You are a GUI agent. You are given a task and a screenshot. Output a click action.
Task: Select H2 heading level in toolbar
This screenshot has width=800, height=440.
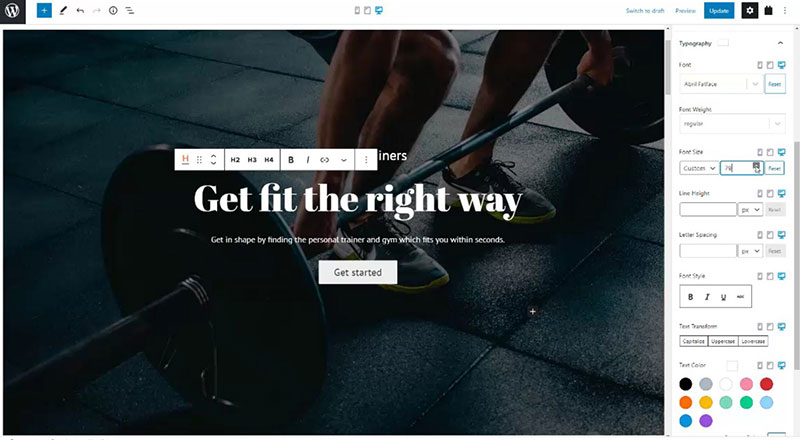(235, 160)
